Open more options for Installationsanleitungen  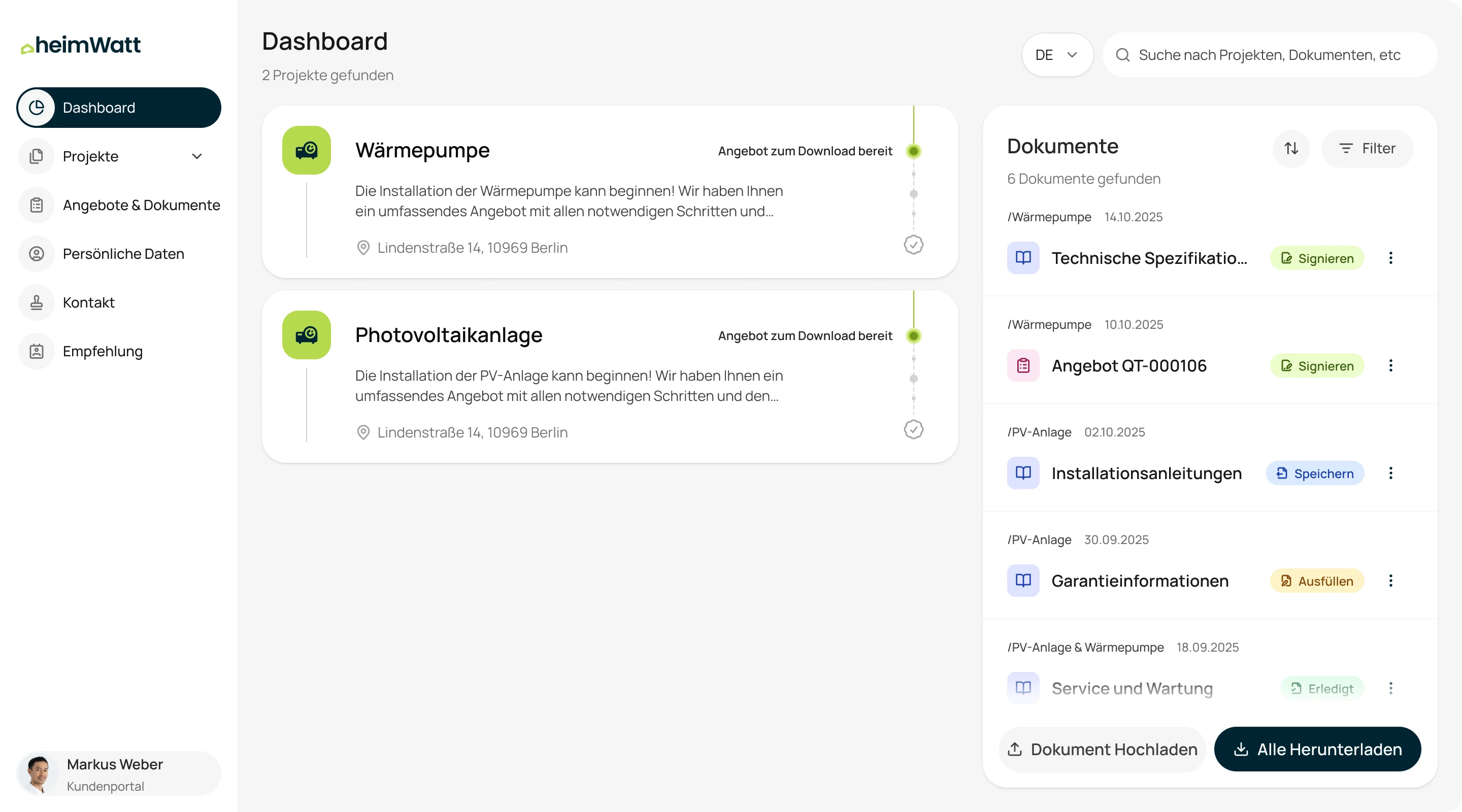tap(1390, 473)
